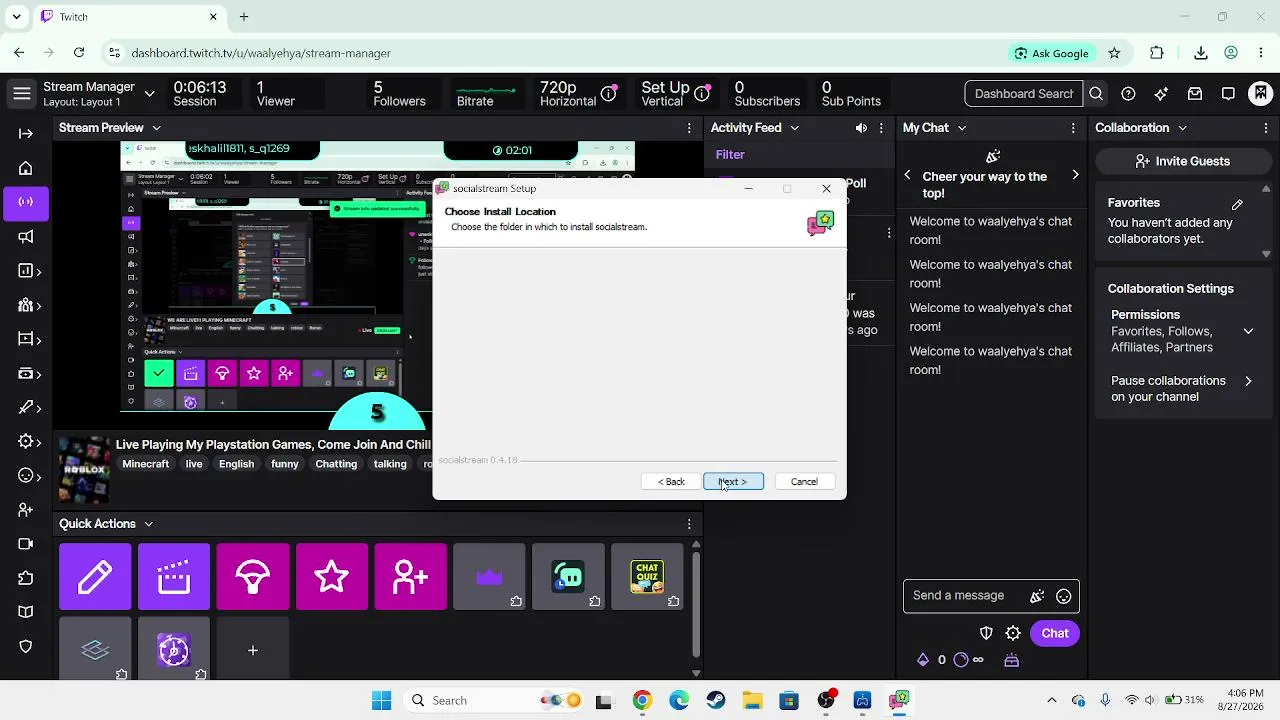Click Next in socialstream Setup

point(733,482)
